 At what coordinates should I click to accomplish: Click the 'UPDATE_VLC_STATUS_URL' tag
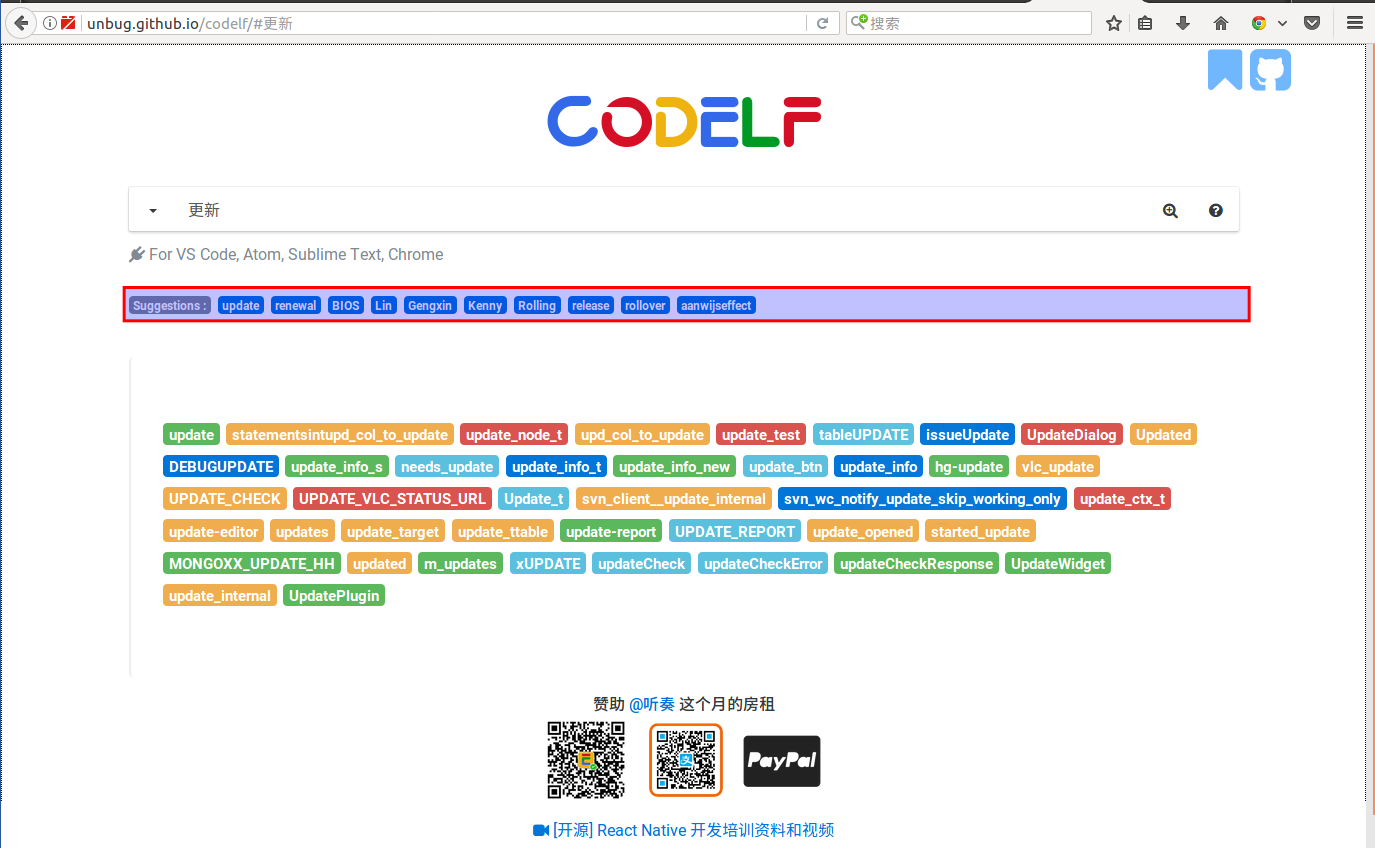[x=392, y=498]
